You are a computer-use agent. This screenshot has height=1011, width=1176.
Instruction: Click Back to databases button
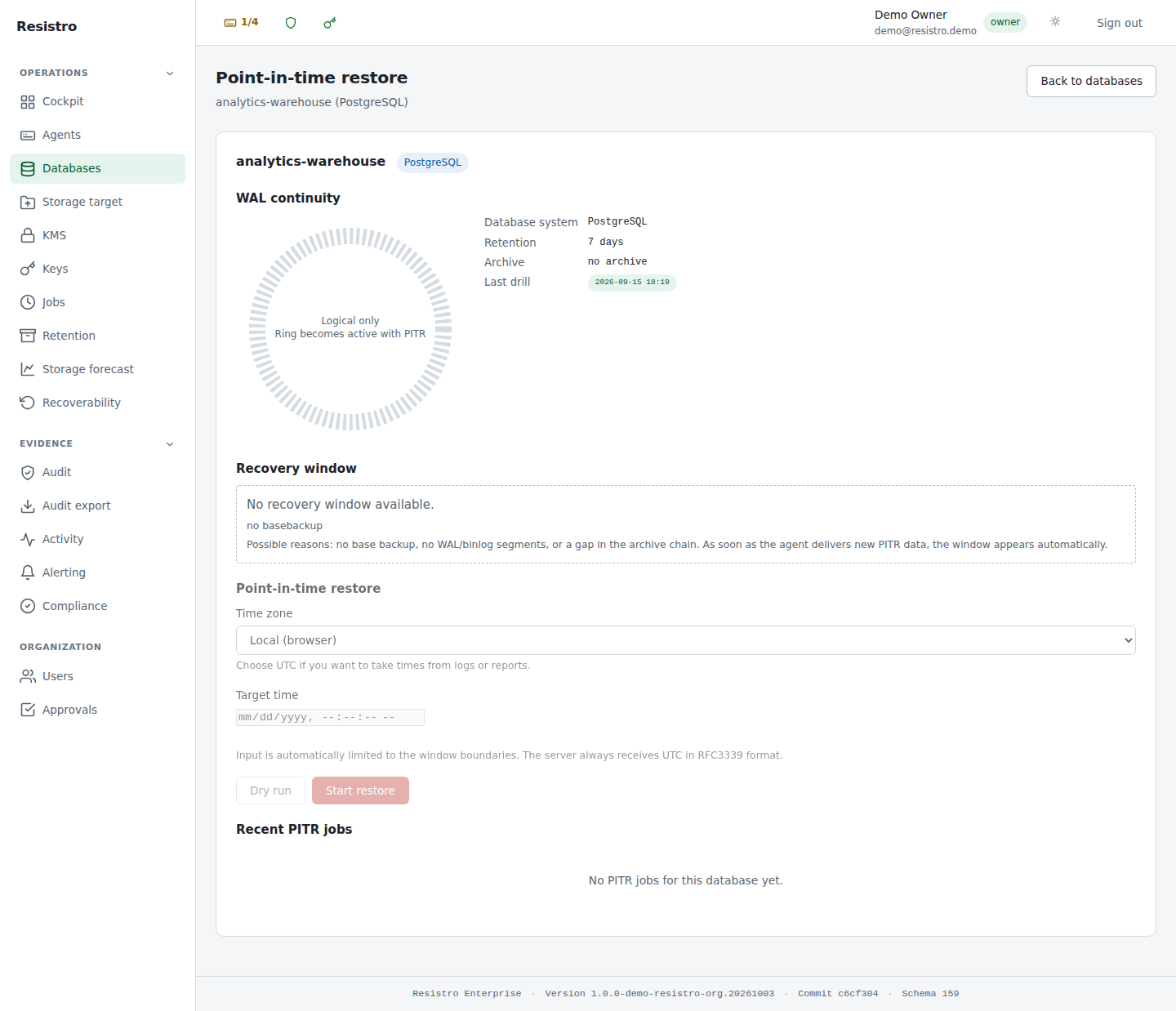click(x=1091, y=81)
